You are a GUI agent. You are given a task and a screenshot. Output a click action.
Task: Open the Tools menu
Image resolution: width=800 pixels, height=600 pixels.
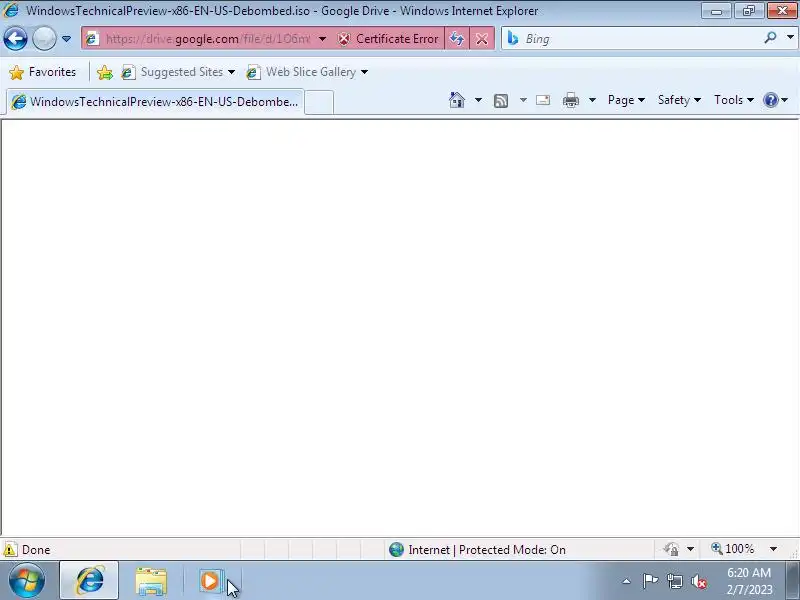click(734, 100)
